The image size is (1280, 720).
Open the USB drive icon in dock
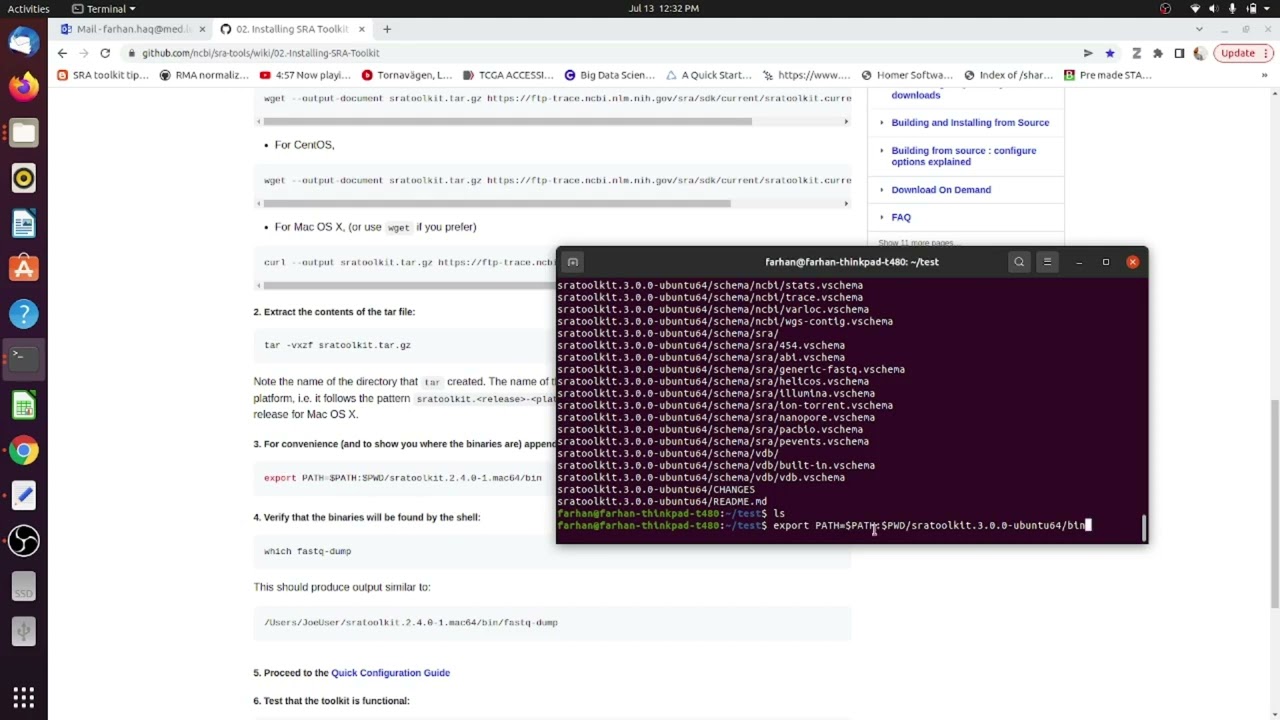[x=24, y=632]
